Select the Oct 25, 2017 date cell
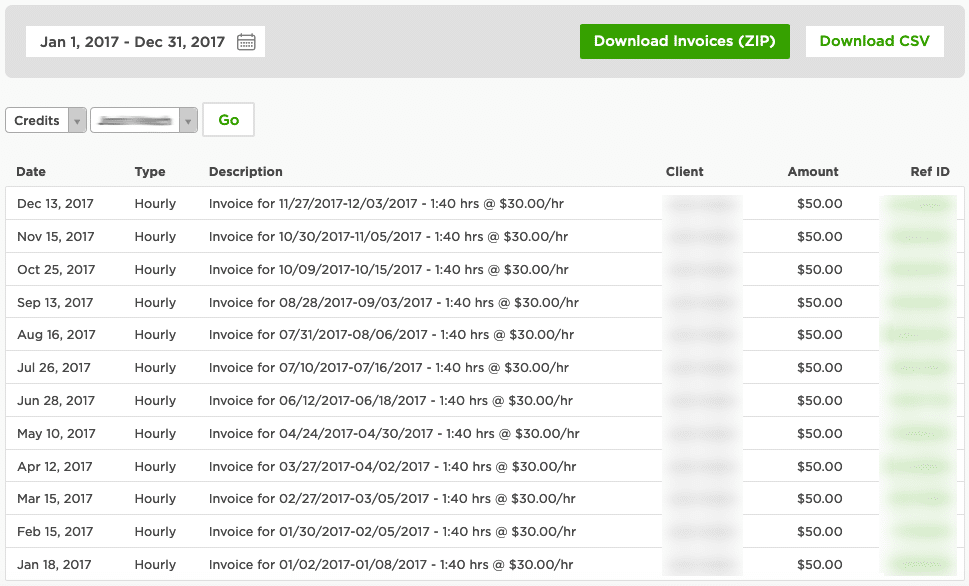This screenshot has height=586, width=969. pyautogui.click(x=56, y=270)
